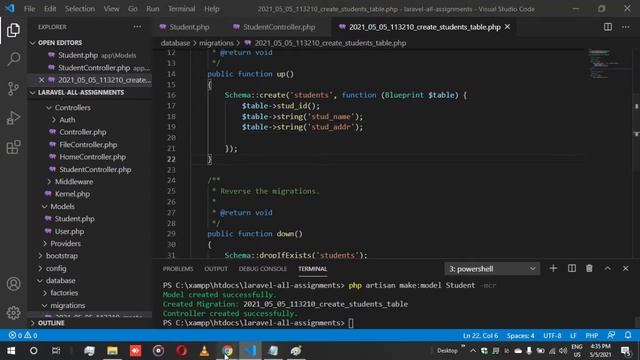Open the Search view icon
Viewport: 640px width, 360px height.
pos(13,59)
